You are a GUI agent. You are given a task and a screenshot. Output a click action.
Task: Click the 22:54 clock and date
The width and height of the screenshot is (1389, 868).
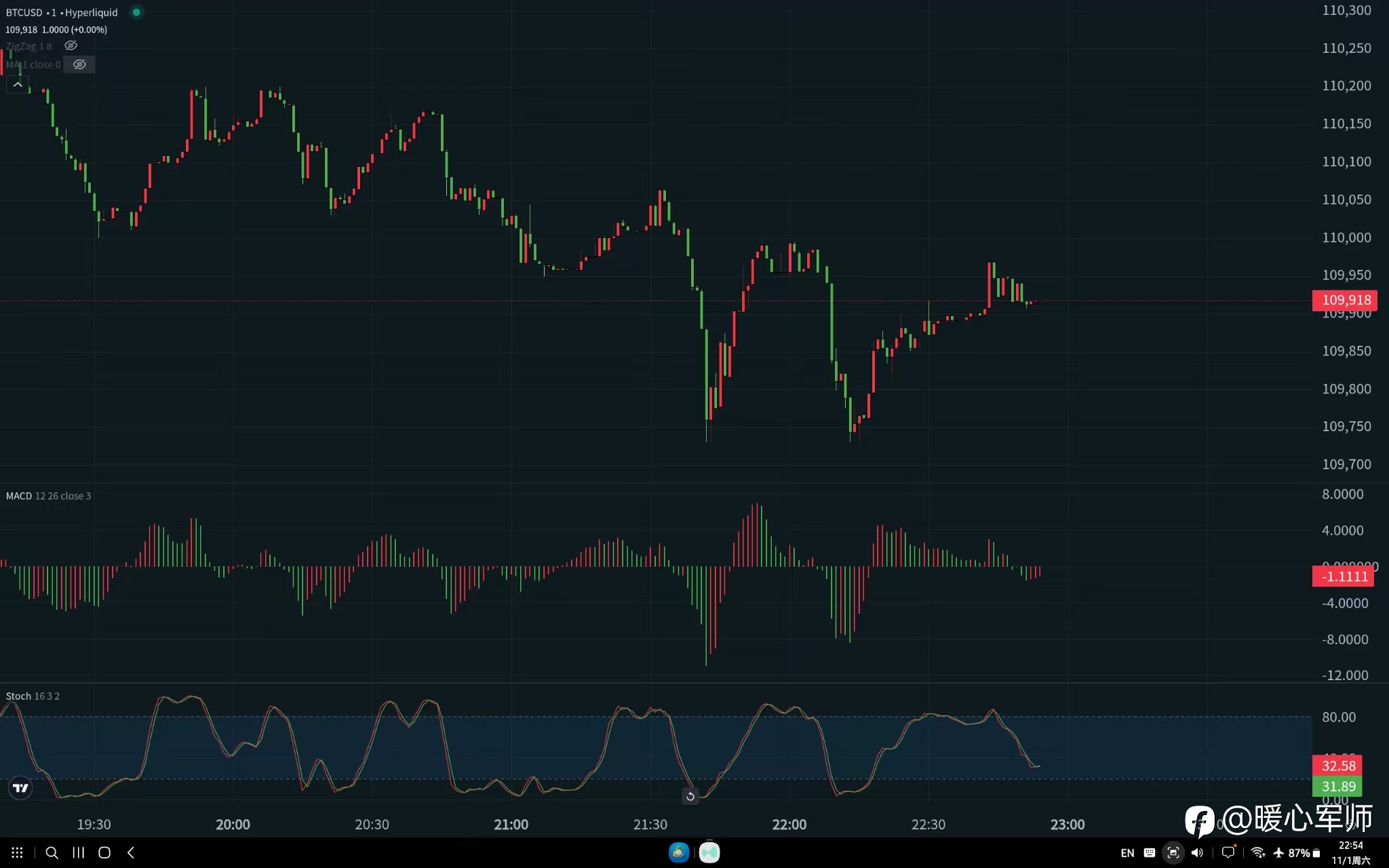(x=1350, y=852)
